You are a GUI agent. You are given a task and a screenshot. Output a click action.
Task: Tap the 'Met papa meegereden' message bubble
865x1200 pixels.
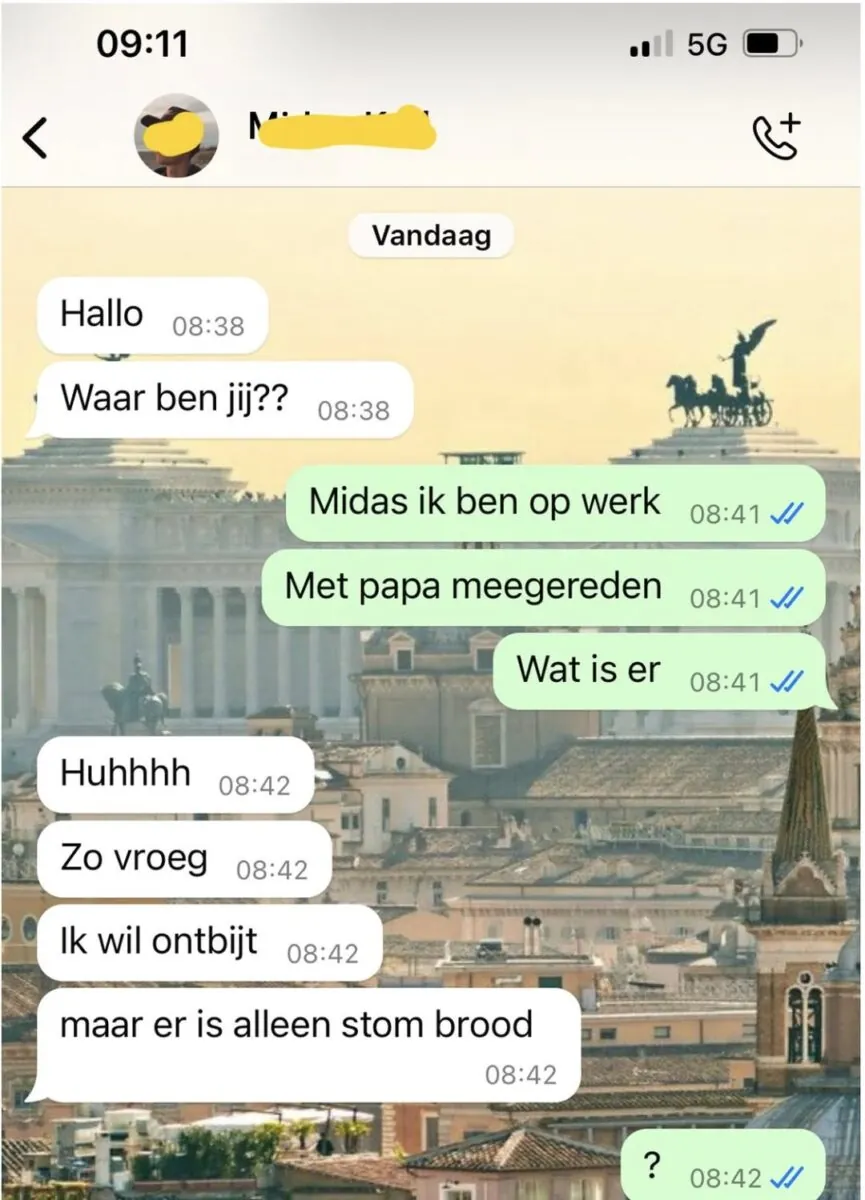point(544,587)
